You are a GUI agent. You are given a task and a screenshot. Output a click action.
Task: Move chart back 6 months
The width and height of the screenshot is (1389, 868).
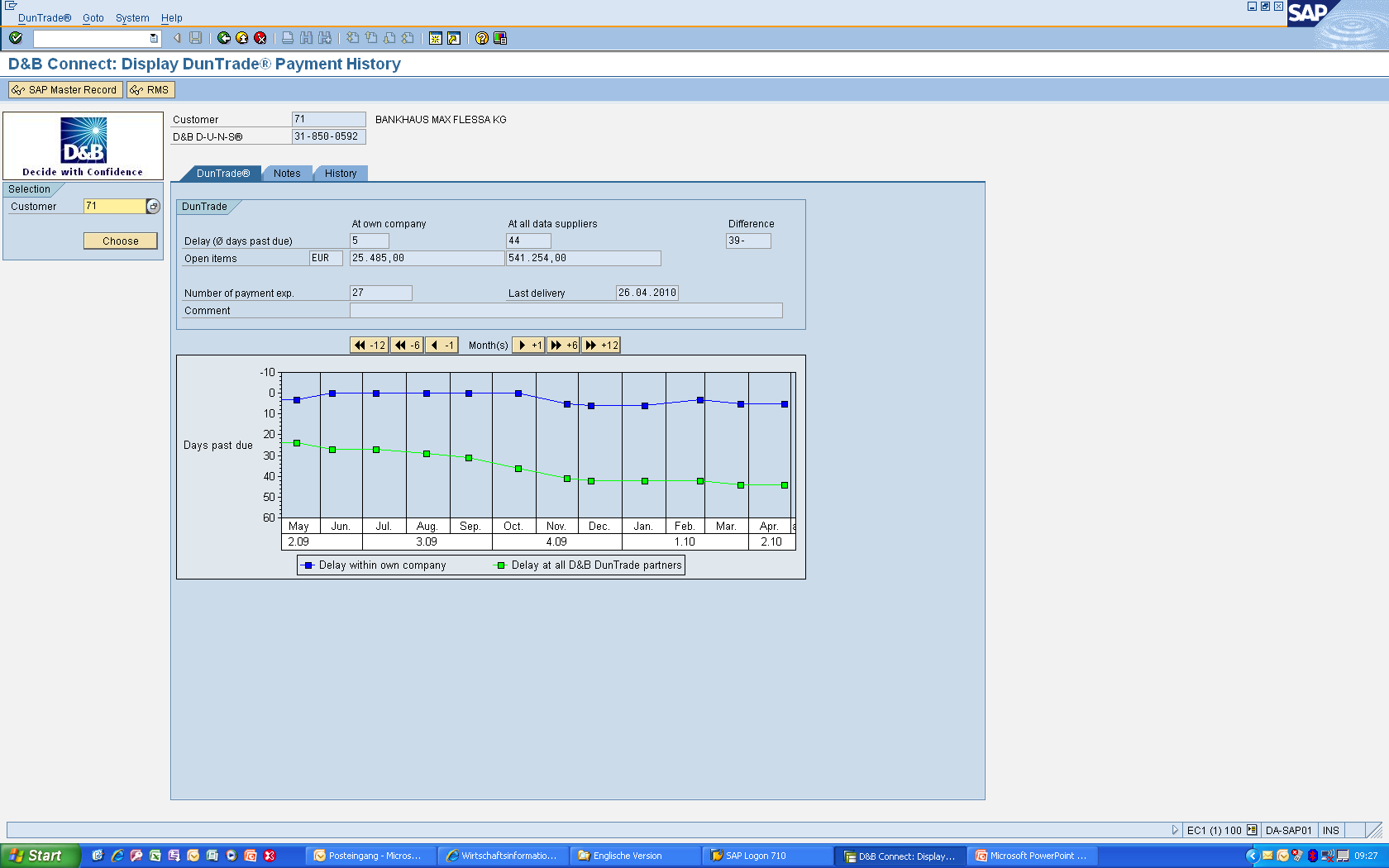(x=407, y=346)
